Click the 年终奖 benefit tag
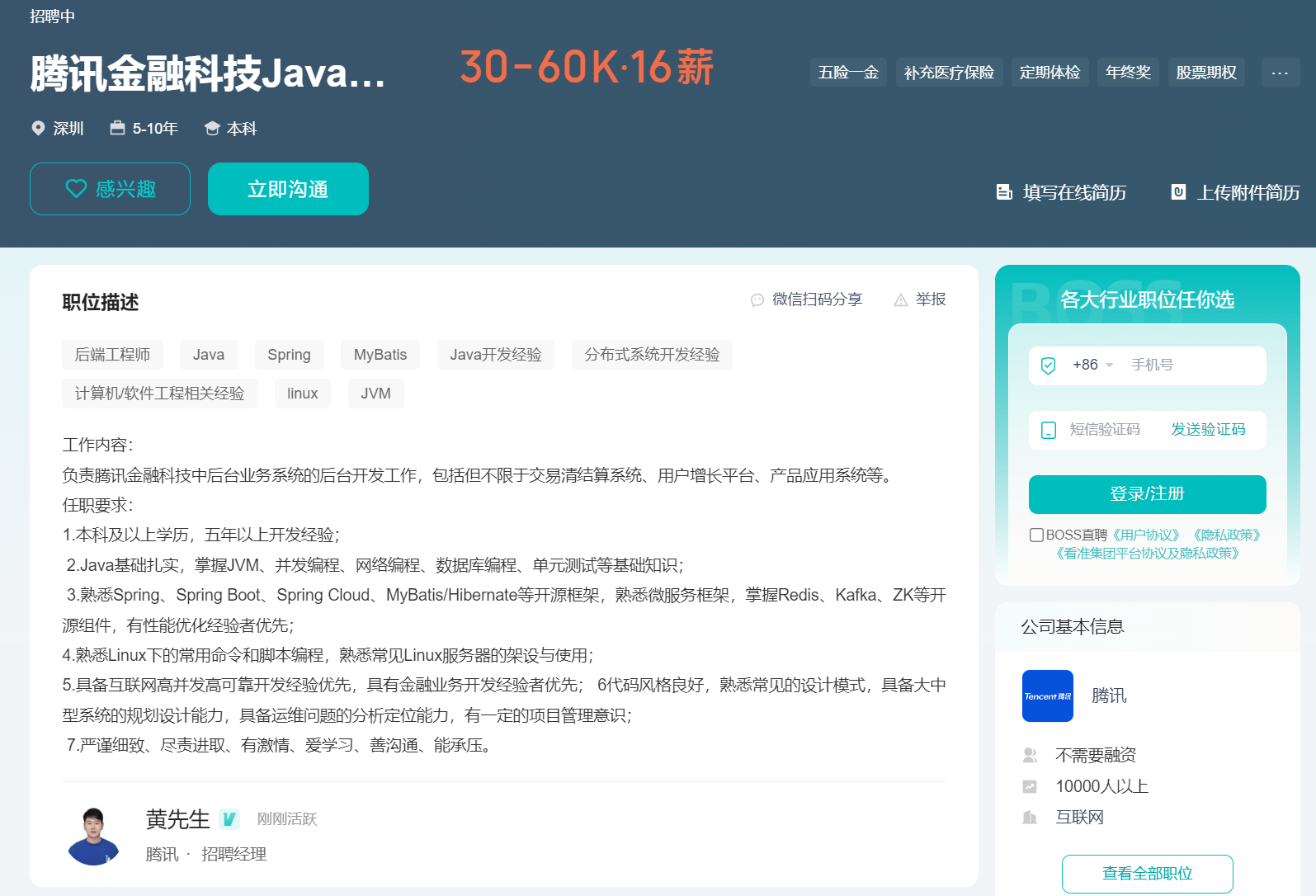The image size is (1316, 896). coord(1128,73)
